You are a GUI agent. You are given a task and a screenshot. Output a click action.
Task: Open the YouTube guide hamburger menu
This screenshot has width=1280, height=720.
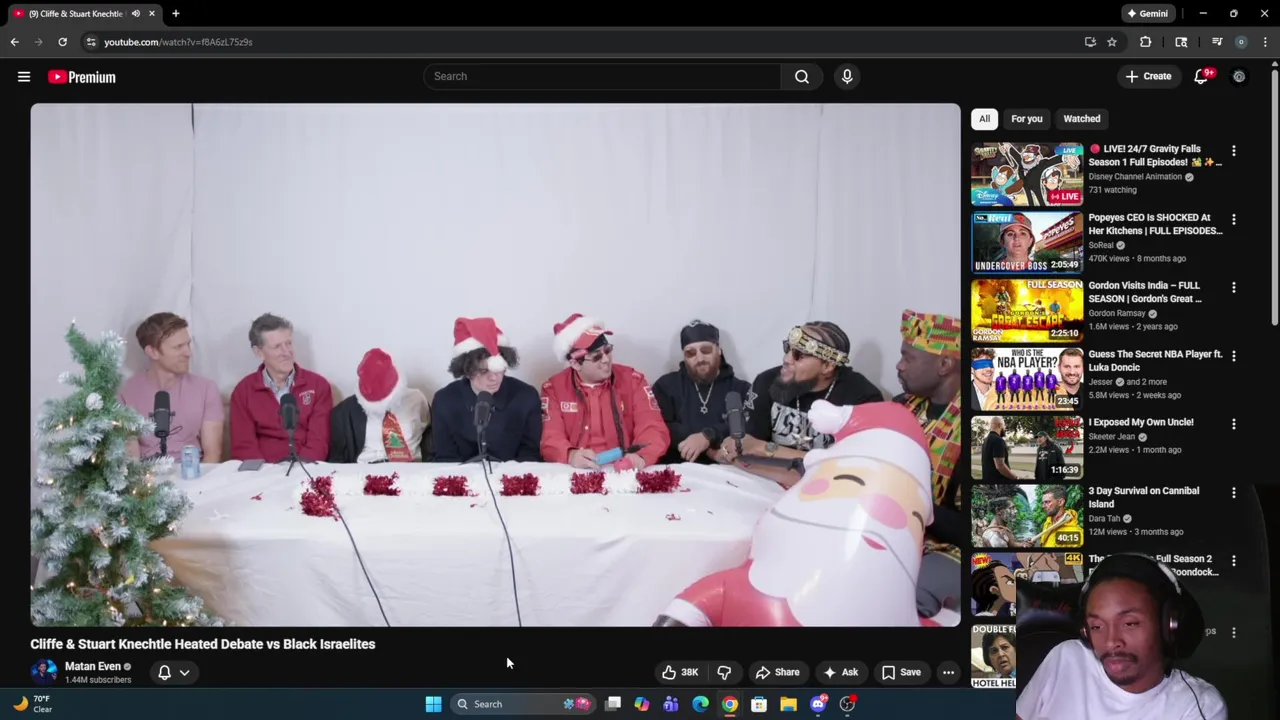tap(24, 77)
